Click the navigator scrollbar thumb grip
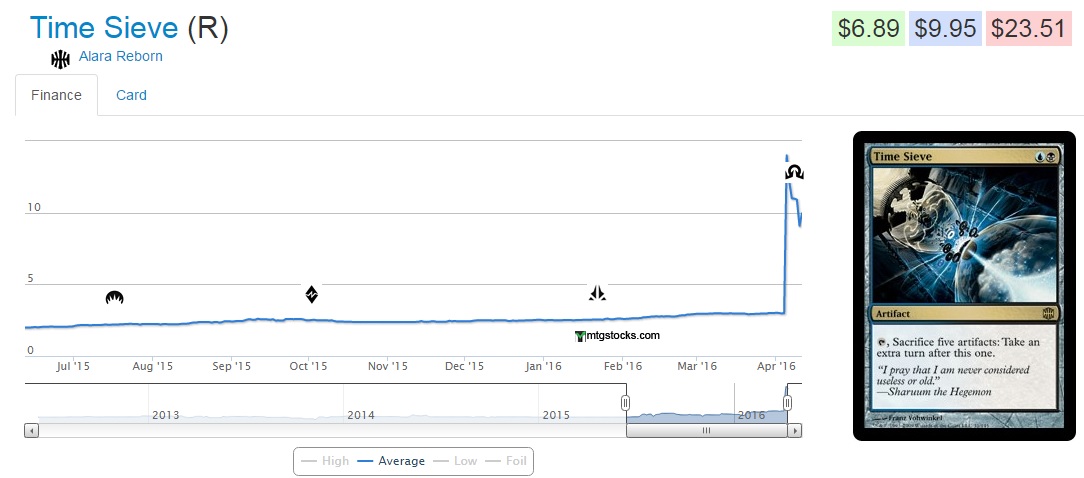Image resolution: width=1084 pixels, height=478 pixels. coord(706,431)
